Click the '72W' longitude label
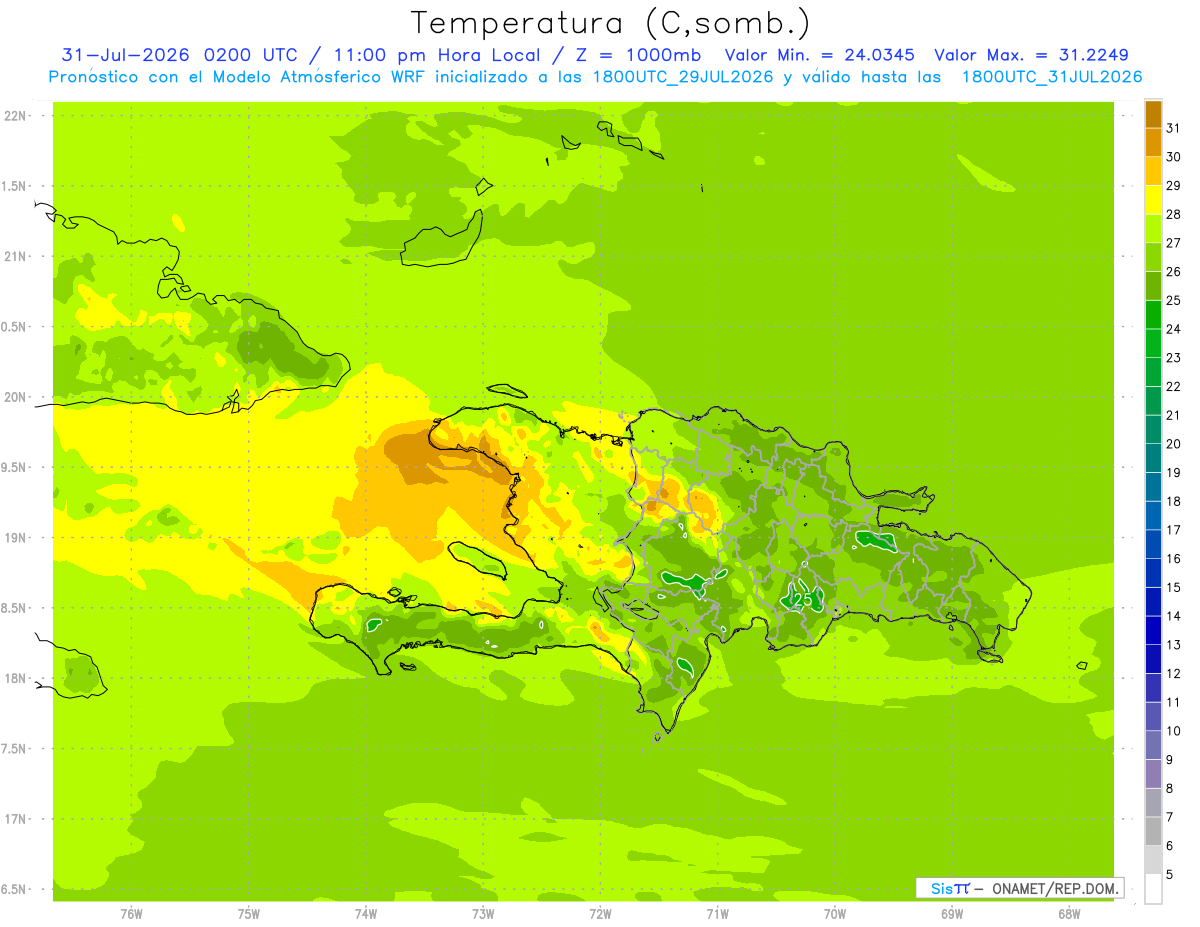1200x927 pixels. [600, 914]
